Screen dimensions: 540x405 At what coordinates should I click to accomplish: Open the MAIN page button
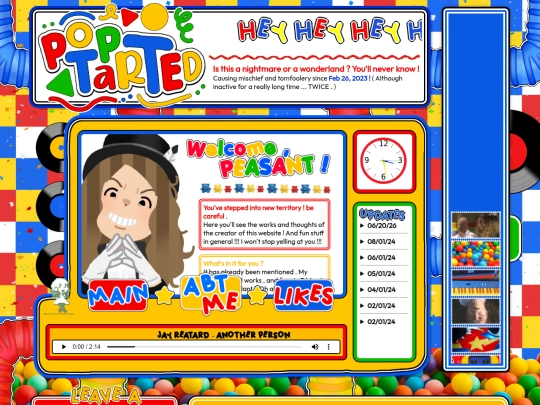[x=118, y=295]
